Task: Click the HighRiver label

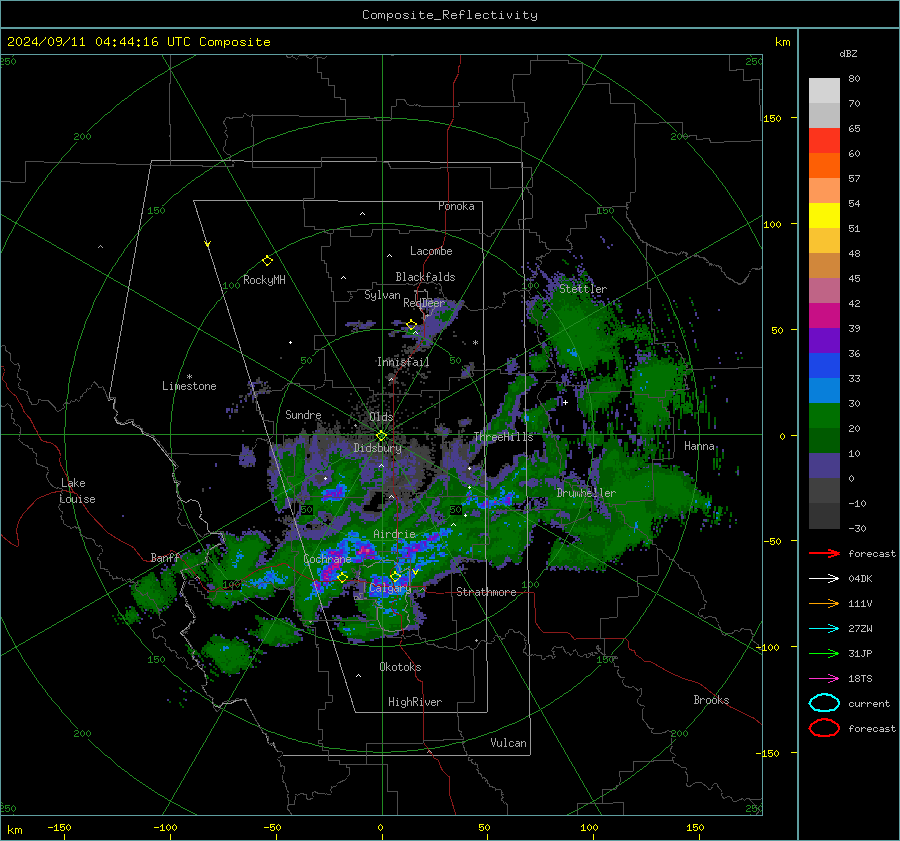Action: tap(415, 702)
